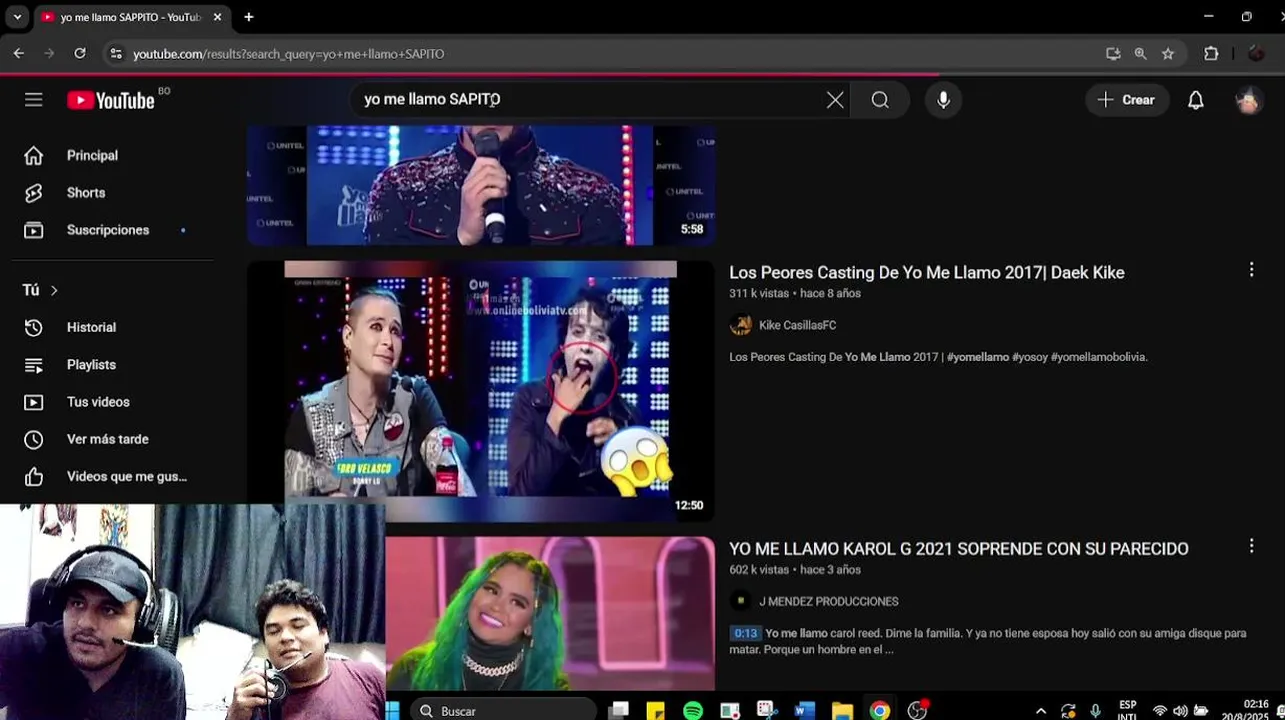Open the Chrome profile icon
This screenshot has width=1285, height=720.
(1257, 54)
